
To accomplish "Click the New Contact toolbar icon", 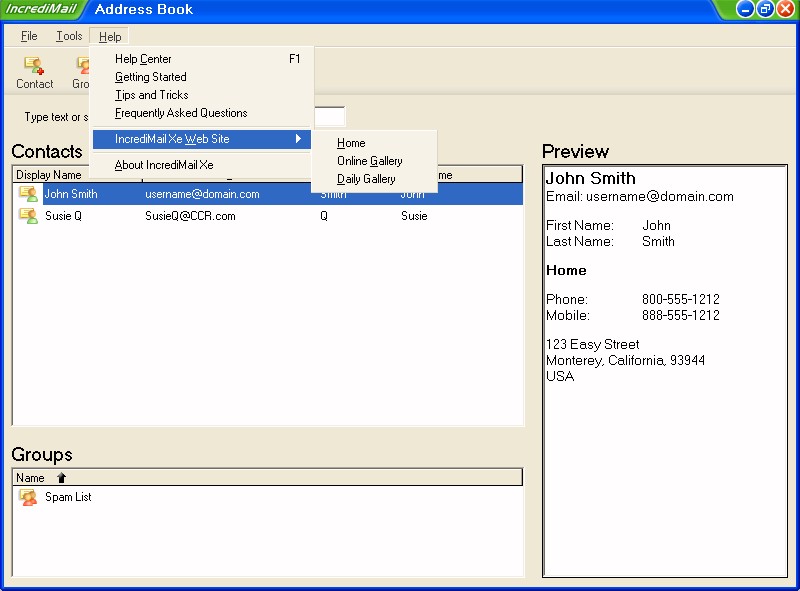I will 34,67.
